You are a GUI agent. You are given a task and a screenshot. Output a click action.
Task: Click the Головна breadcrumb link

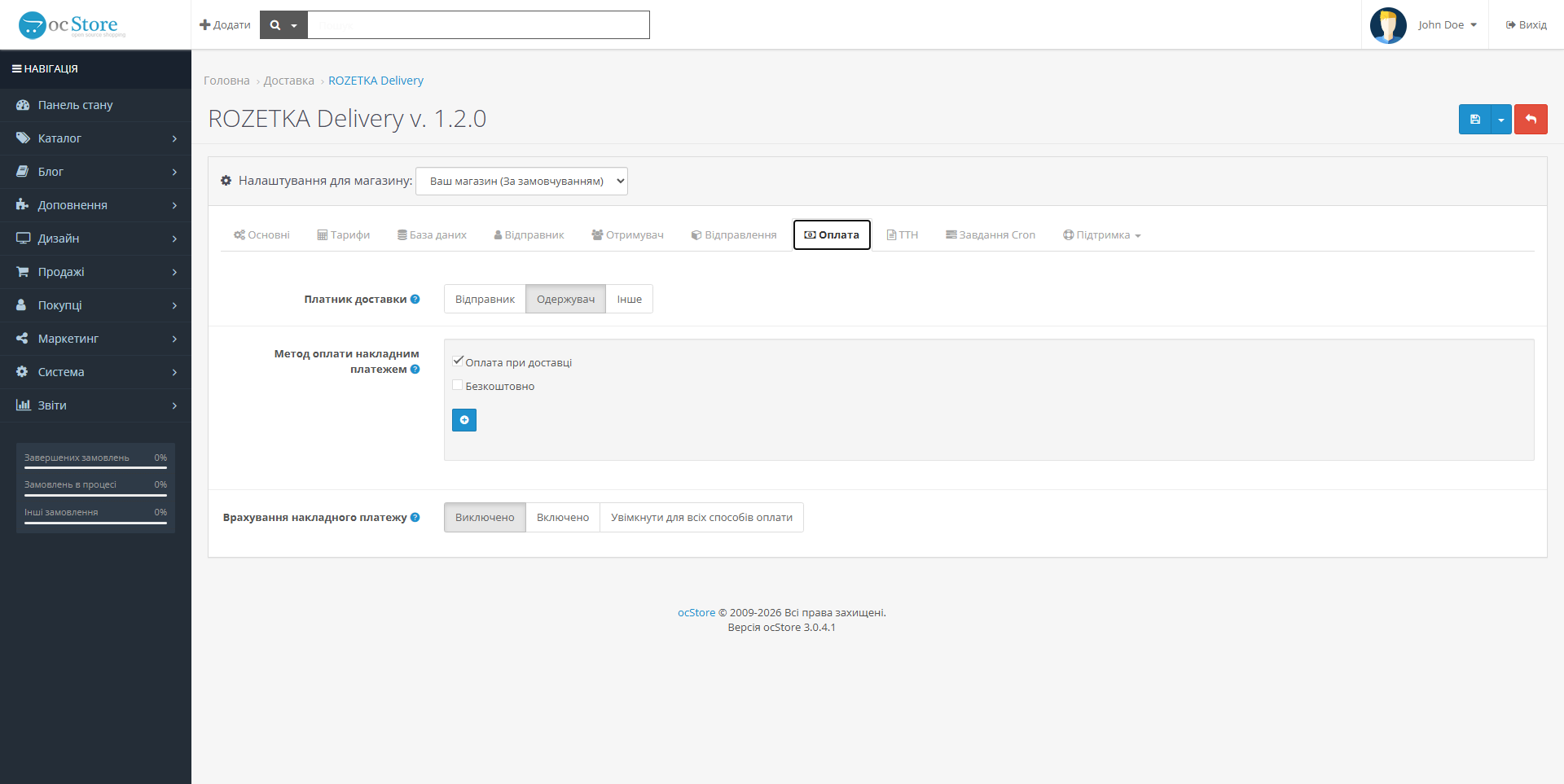226,81
